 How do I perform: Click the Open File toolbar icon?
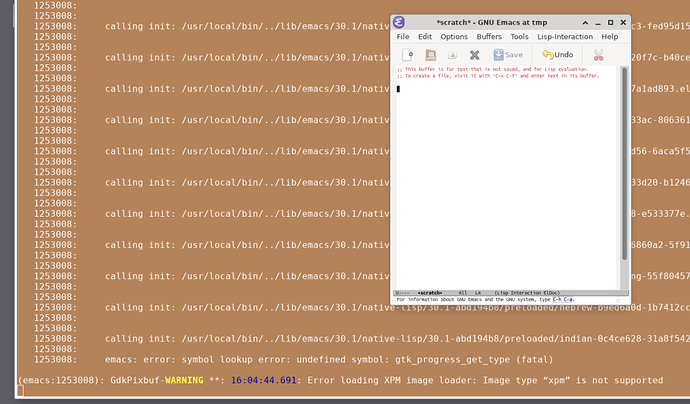[x=430, y=55]
